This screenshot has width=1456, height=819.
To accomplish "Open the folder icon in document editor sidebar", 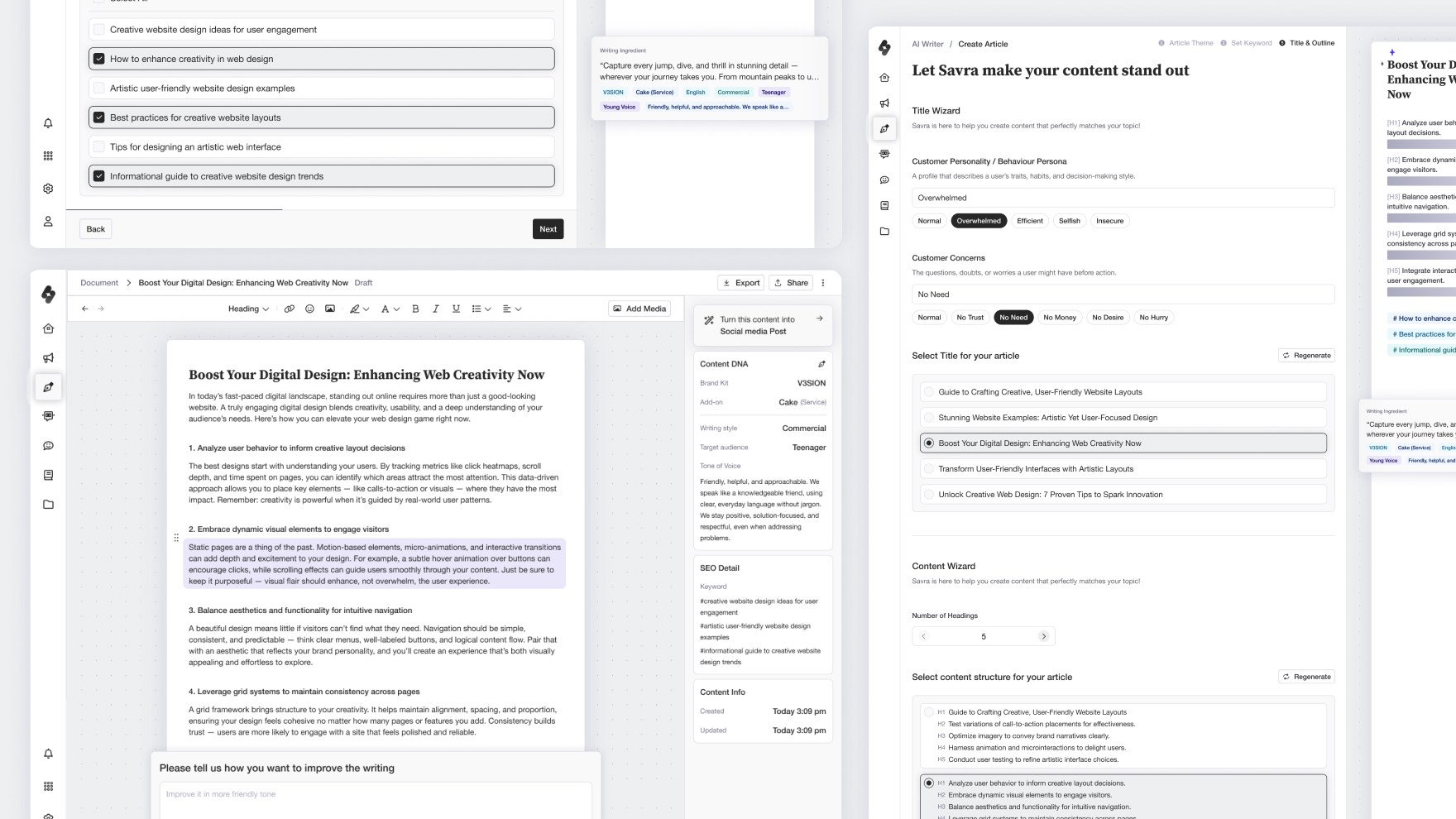I will tap(49, 505).
